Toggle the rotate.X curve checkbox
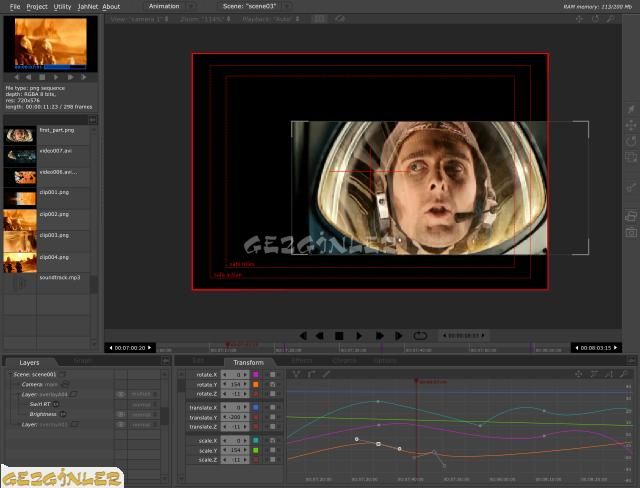 pyautogui.click(x=272, y=374)
